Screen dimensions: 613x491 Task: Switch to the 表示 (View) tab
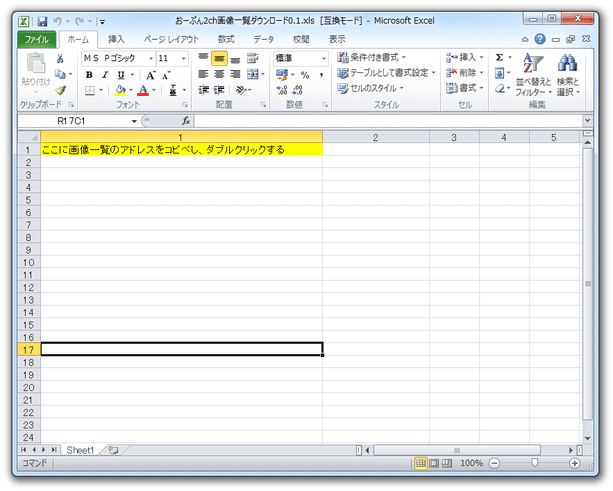[337, 39]
